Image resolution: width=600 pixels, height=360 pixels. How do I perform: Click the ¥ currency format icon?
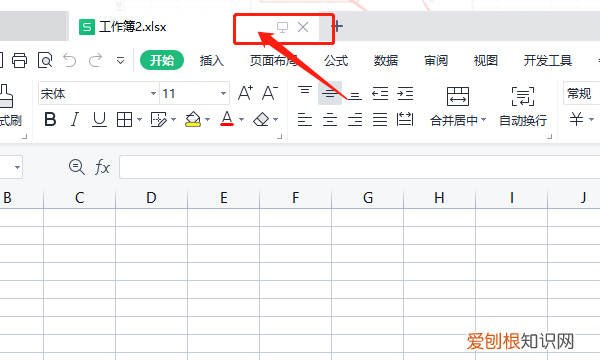pyautogui.click(x=576, y=119)
